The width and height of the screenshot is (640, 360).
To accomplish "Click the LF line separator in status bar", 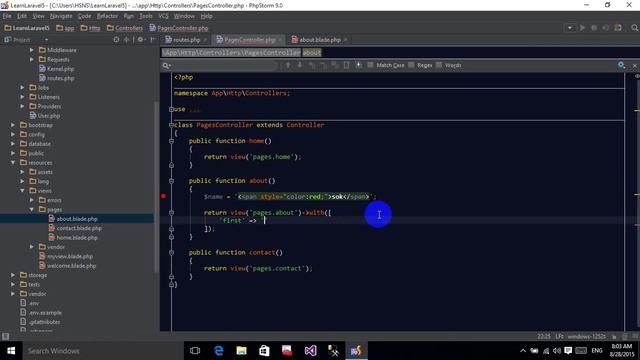I will [559, 336].
